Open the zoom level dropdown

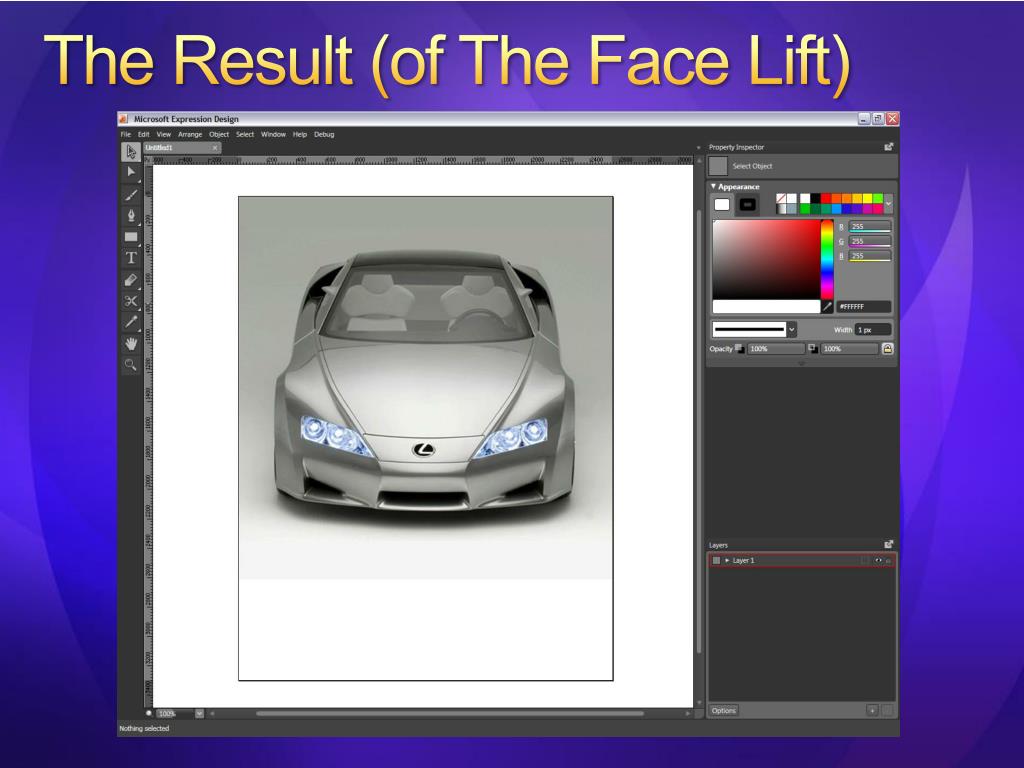tap(199, 714)
